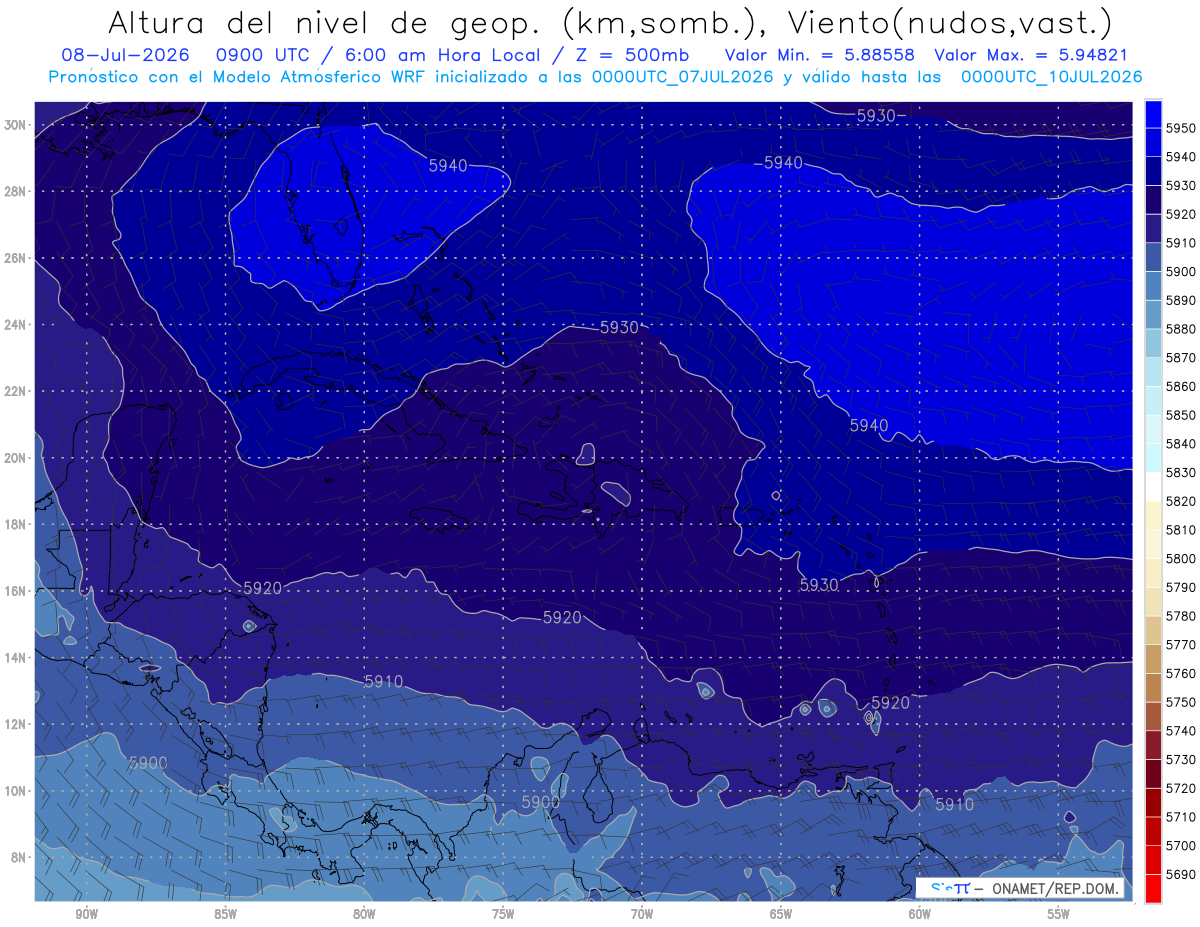Click the '85W' longitude axis label
Image resolution: width=1200 pixels, height=927 pixels.
click(x=225, y=914)
